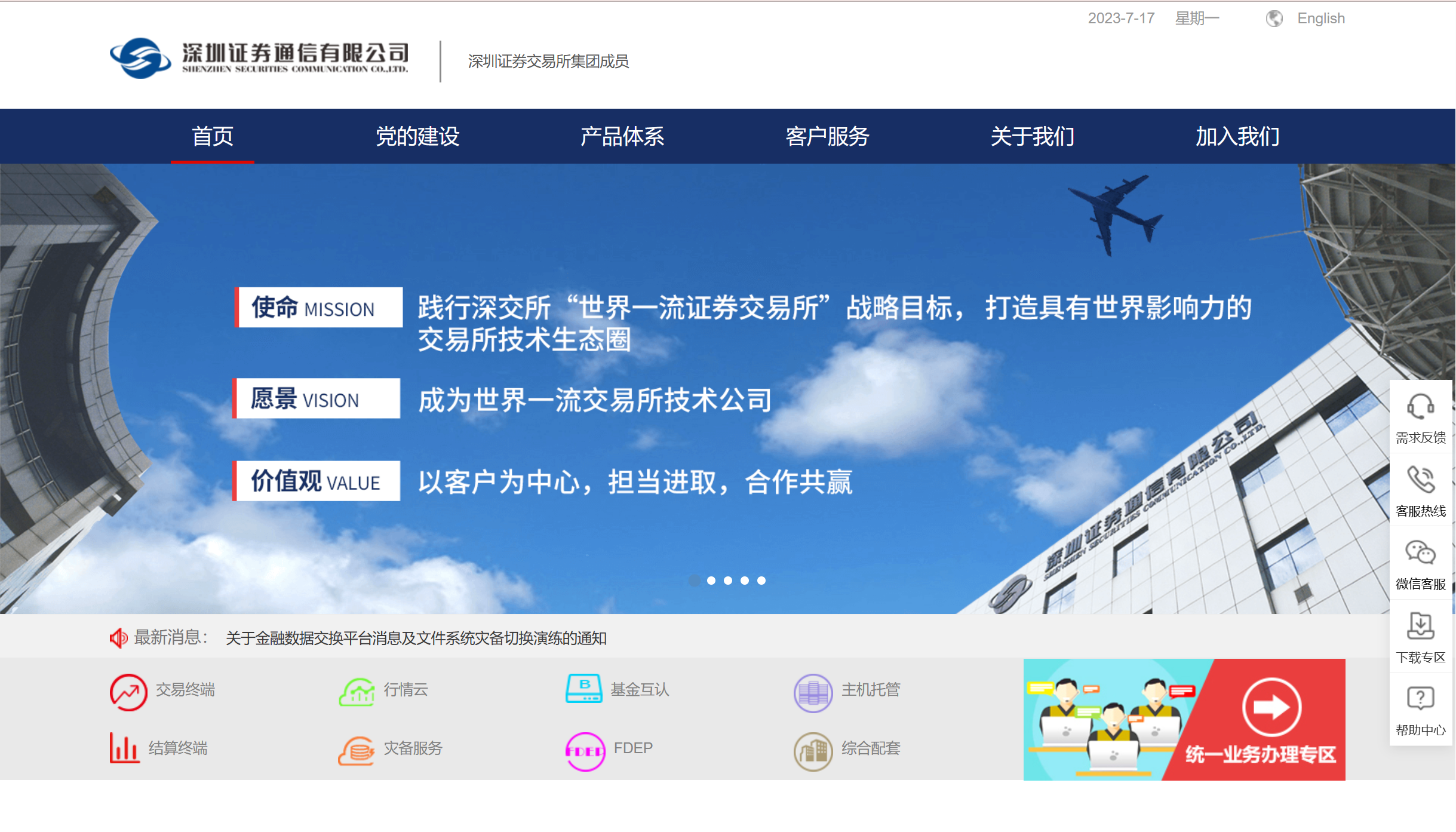The height and width of the screenshot is (832, 1456).
Task: Open the 产品体系 navigation menu
Action: 622,136
